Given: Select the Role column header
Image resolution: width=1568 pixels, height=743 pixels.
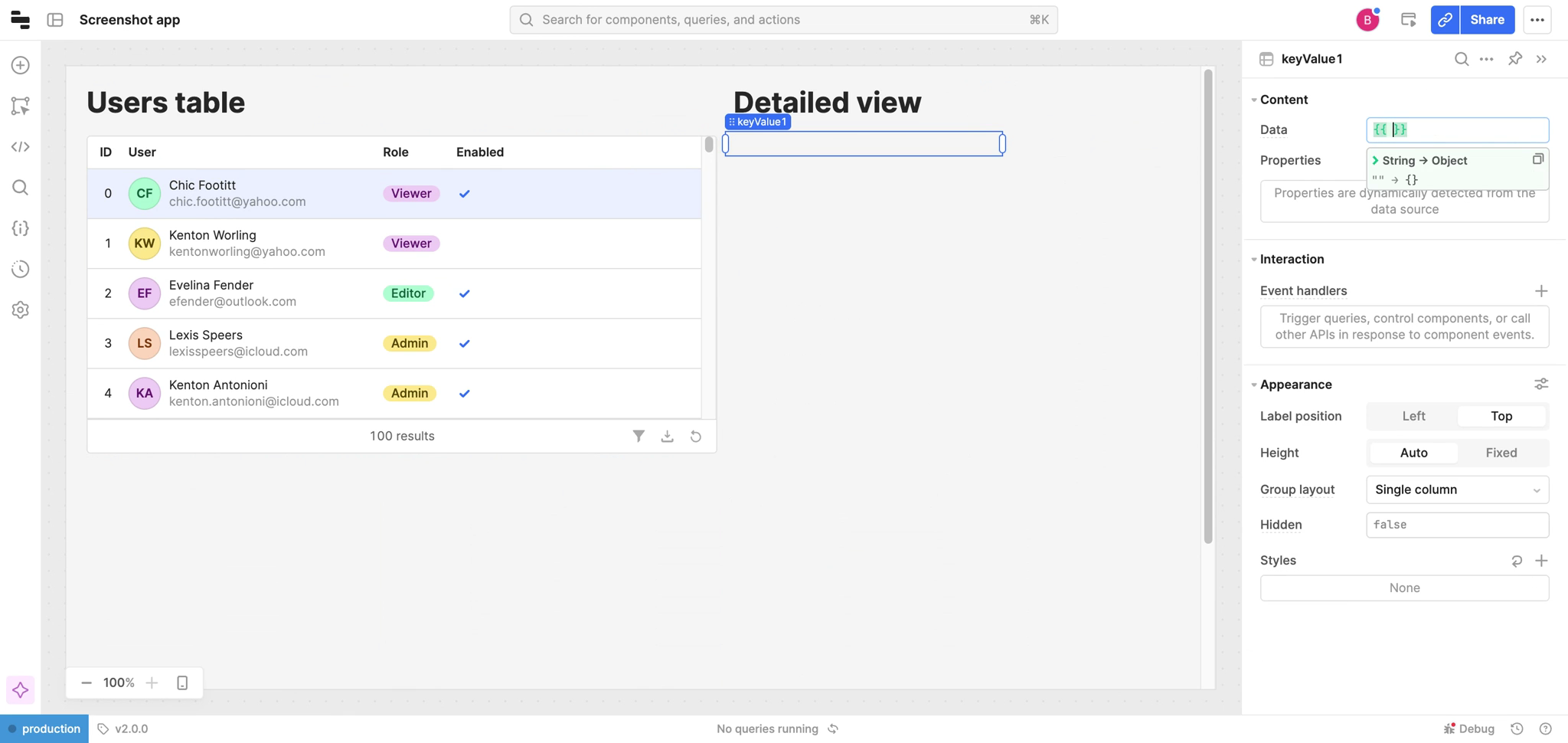Looking at the screenshot, I should coord(395,152).
